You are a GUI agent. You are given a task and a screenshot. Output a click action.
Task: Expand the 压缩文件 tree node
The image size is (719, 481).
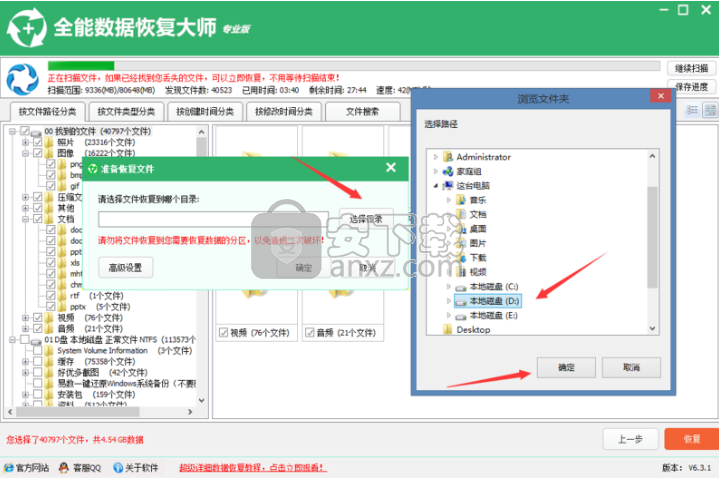pyautogui.click(x=25, y=198)
